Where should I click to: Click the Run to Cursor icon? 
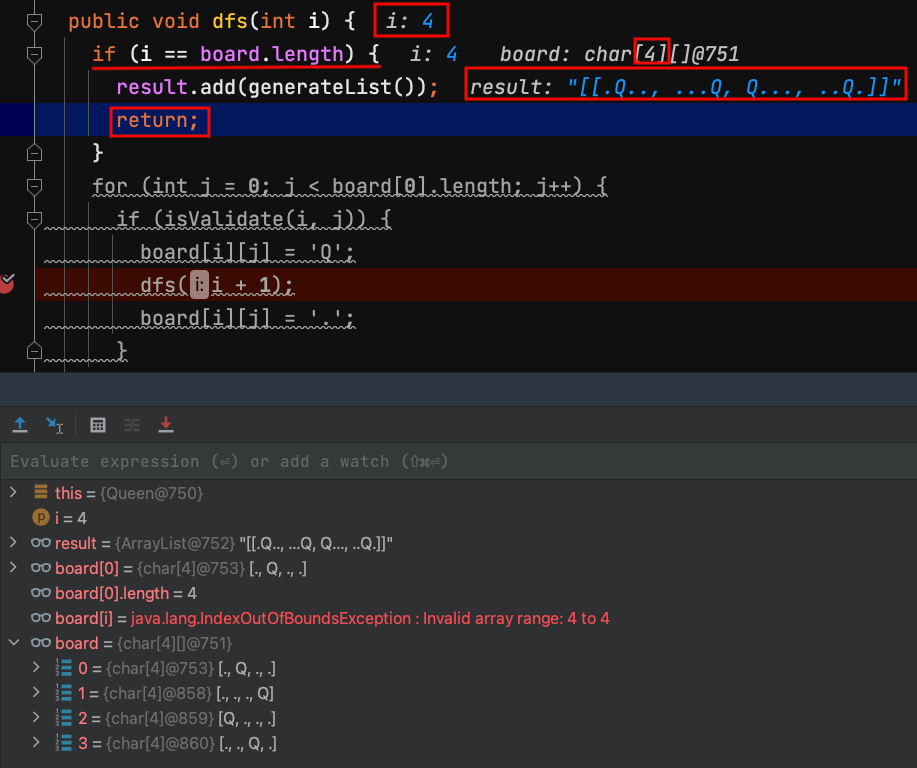(x=55, y=425)
